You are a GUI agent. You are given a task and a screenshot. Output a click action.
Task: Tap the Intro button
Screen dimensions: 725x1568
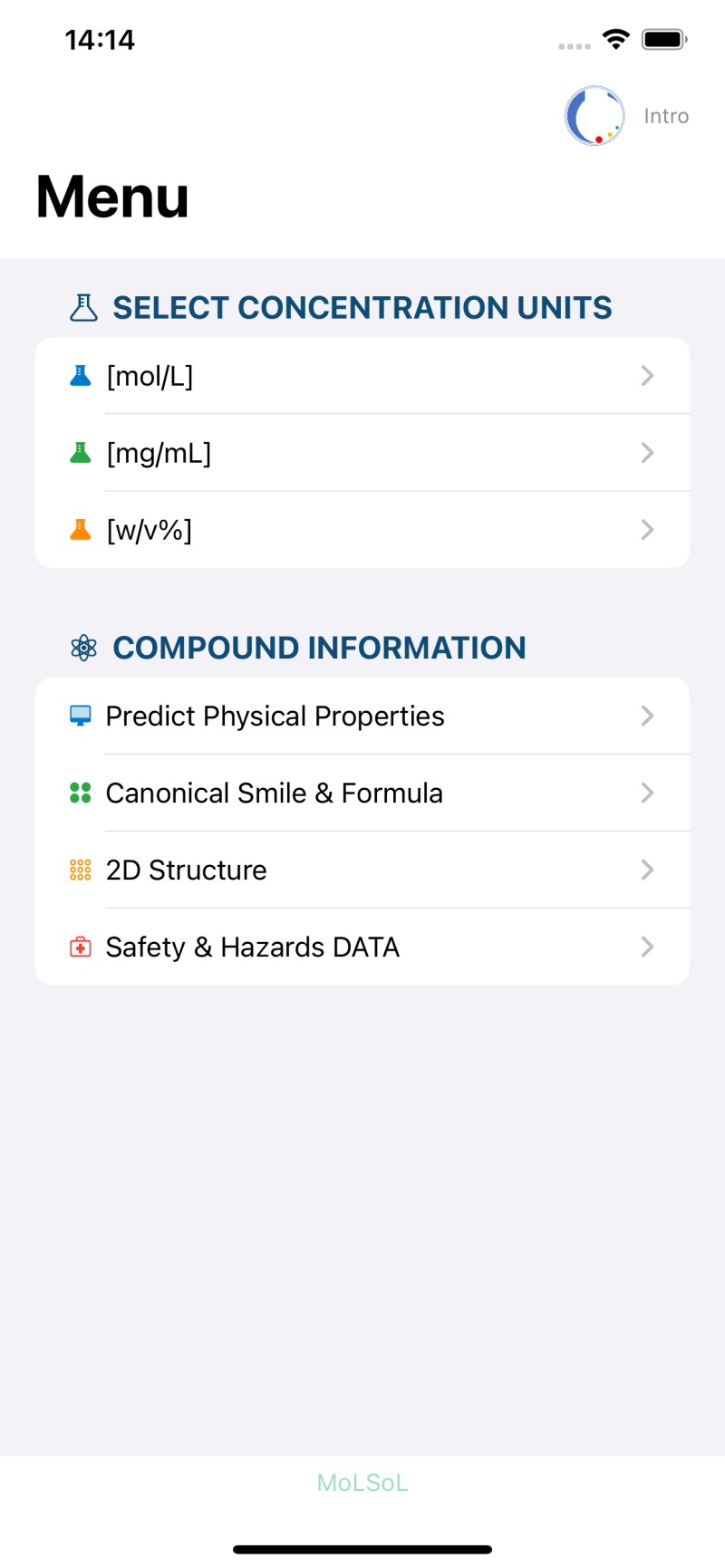point(666,116)
